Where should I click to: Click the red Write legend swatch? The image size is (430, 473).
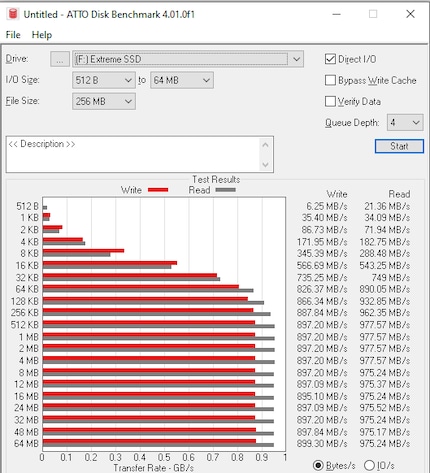[x=158, y=190]
